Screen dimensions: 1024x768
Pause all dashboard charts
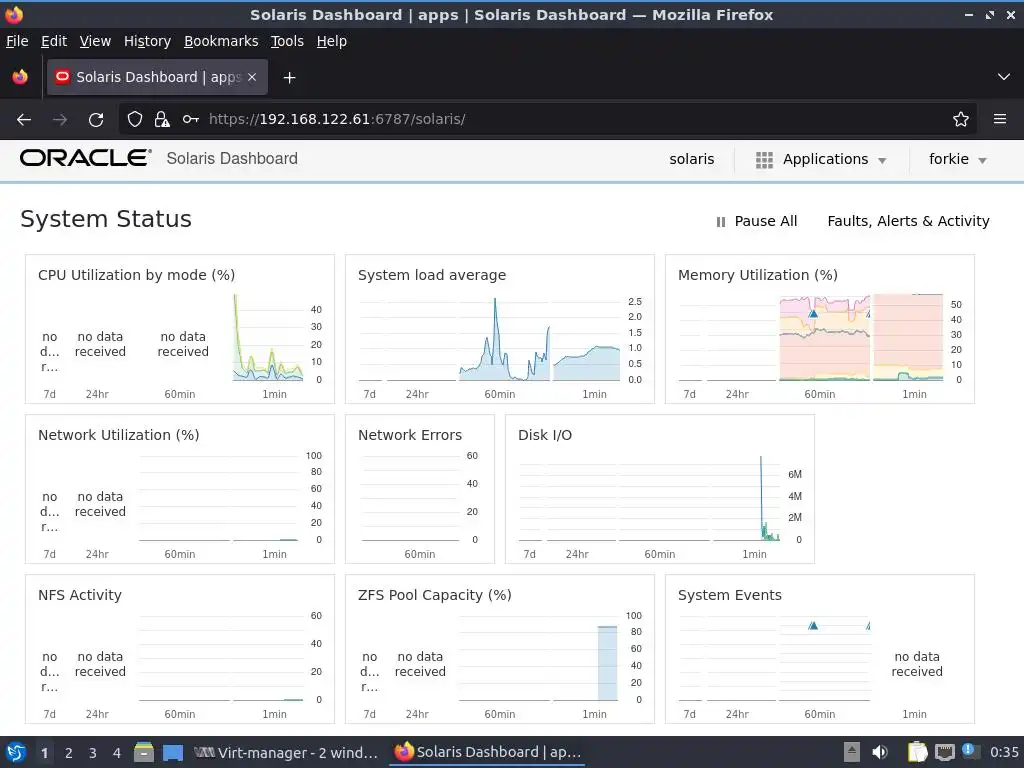pos(757,221)
